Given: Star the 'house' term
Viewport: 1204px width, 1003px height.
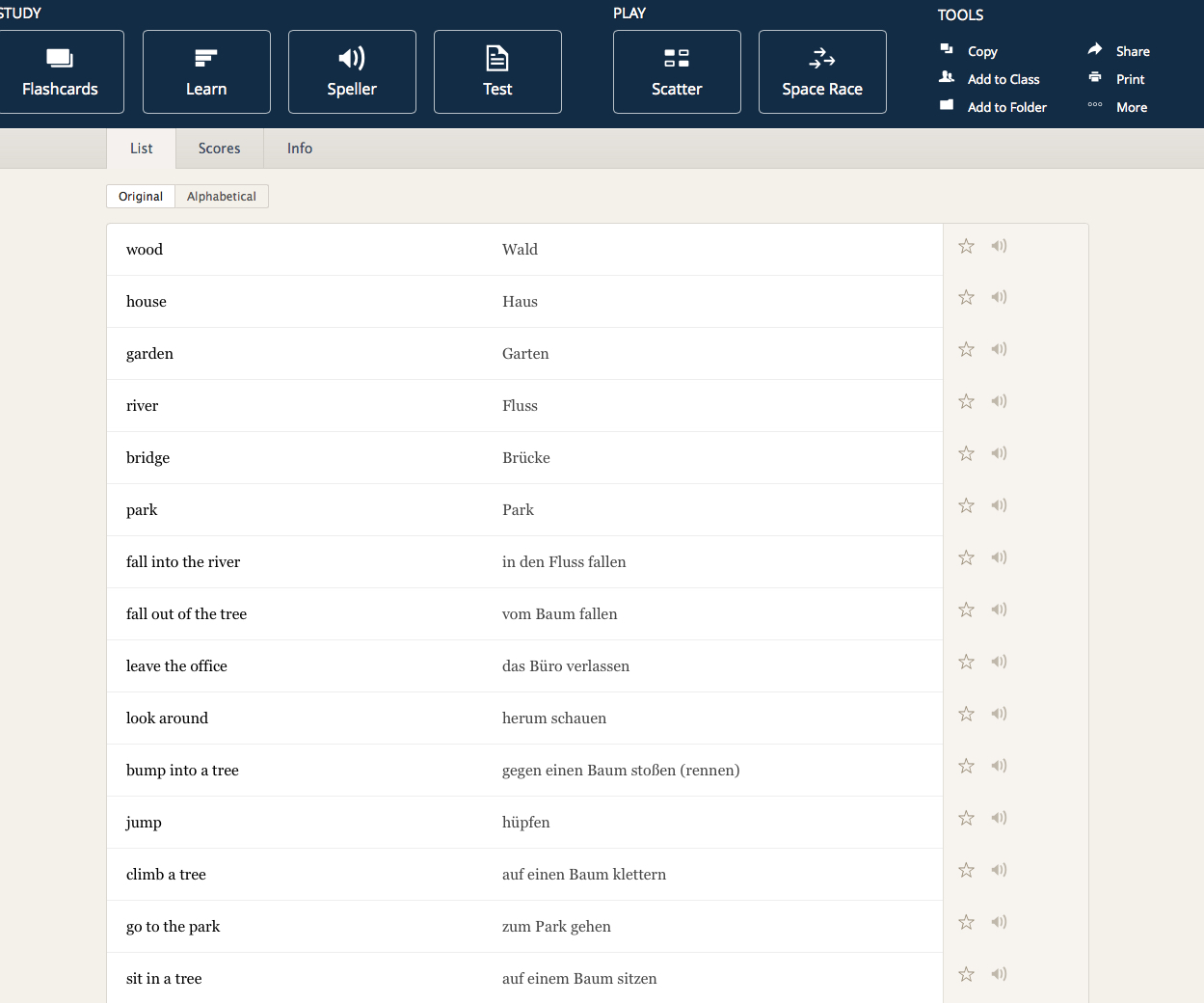Looking at the screenshot, I should pyautogui.click(x=966, y=297).
